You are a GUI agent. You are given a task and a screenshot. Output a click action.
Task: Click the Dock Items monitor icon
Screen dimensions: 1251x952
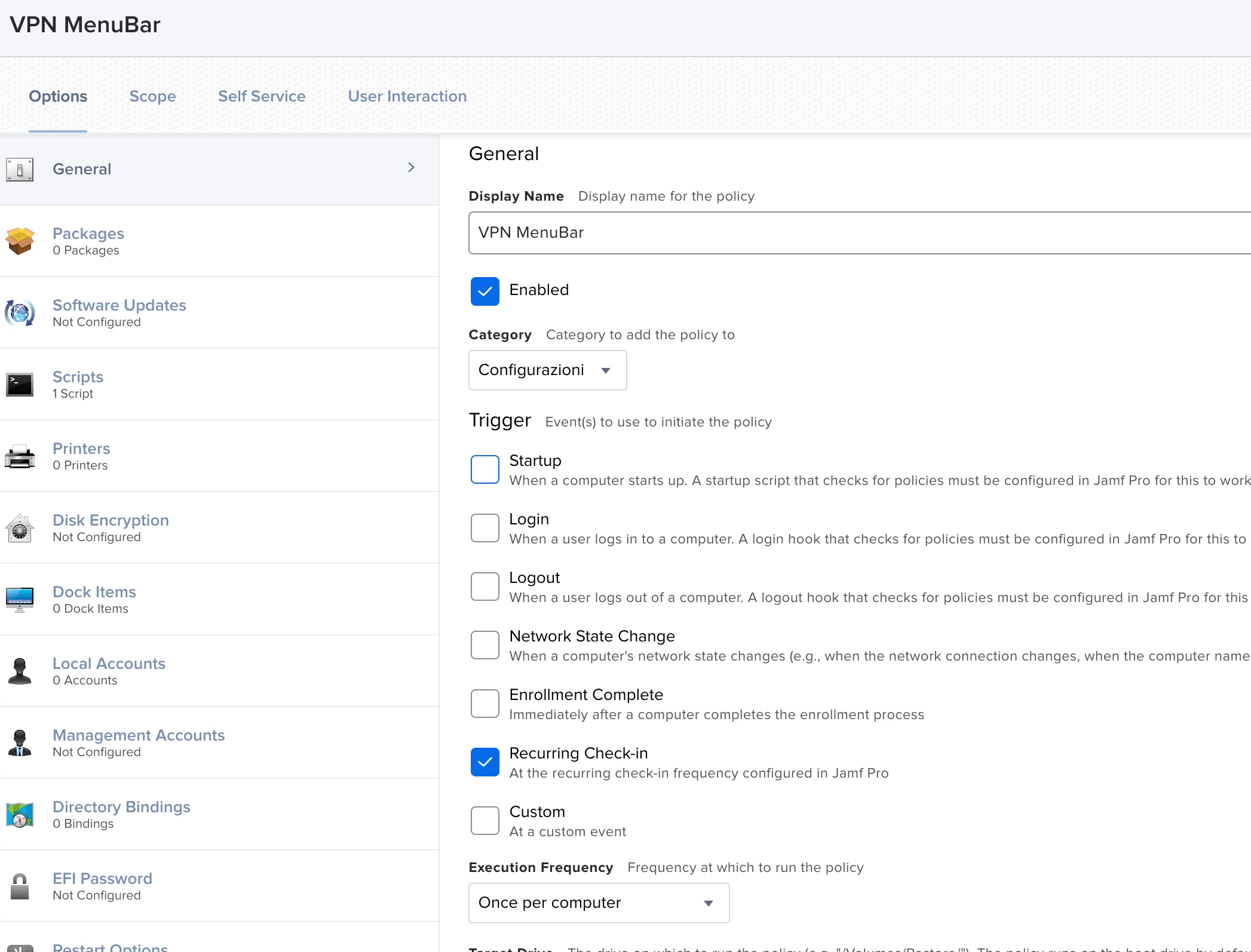[20, 599]
